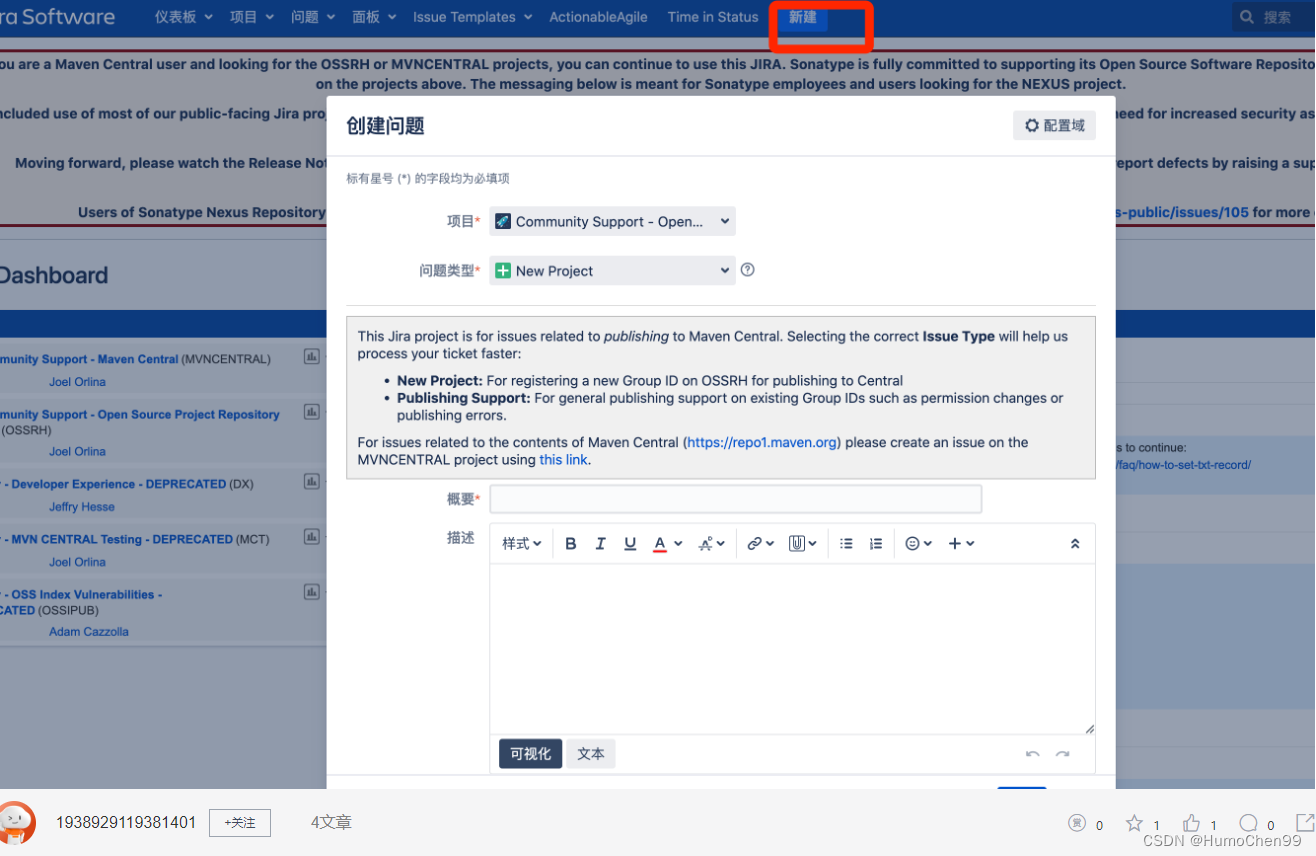Screen dimensions: 1316x856
Task: Click chart icon beside OSS Index Vulnerabilities project
Action: coord(311,592)
